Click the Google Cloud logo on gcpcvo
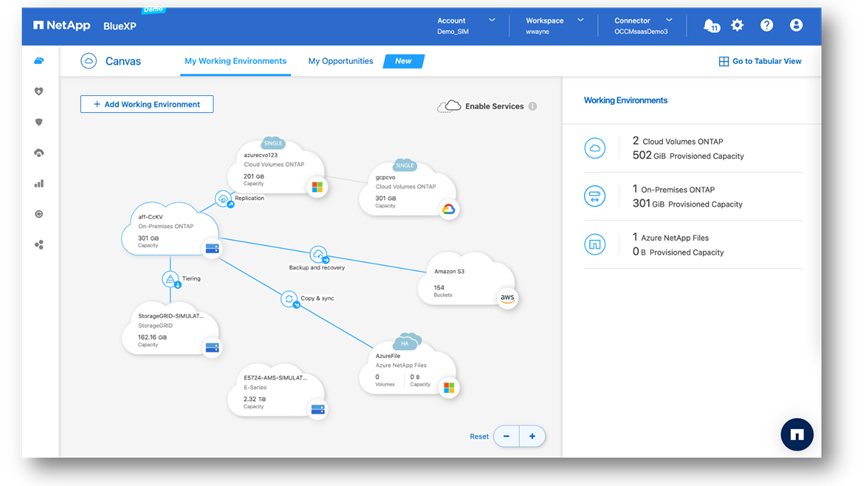This screenshot has width=864, height=486. 449,209
